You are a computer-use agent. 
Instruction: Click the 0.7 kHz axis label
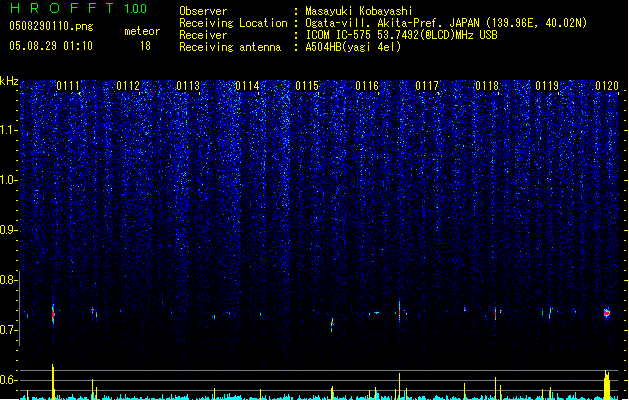click(9, 330)
